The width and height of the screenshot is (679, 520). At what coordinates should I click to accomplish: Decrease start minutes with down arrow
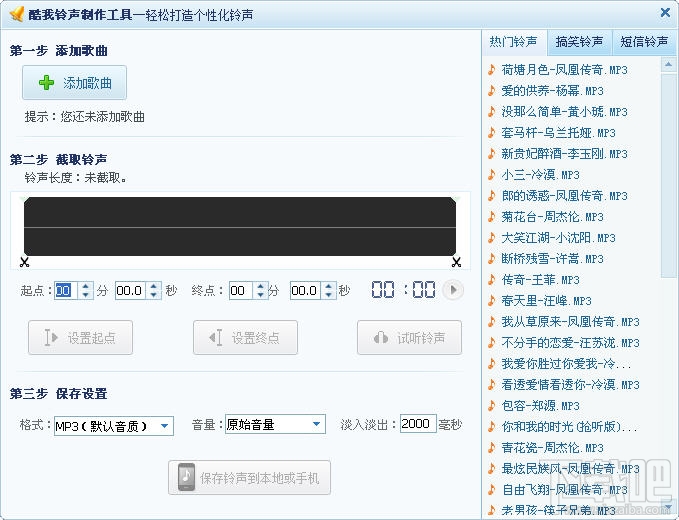pyautogui.click(x=86, y=295)
